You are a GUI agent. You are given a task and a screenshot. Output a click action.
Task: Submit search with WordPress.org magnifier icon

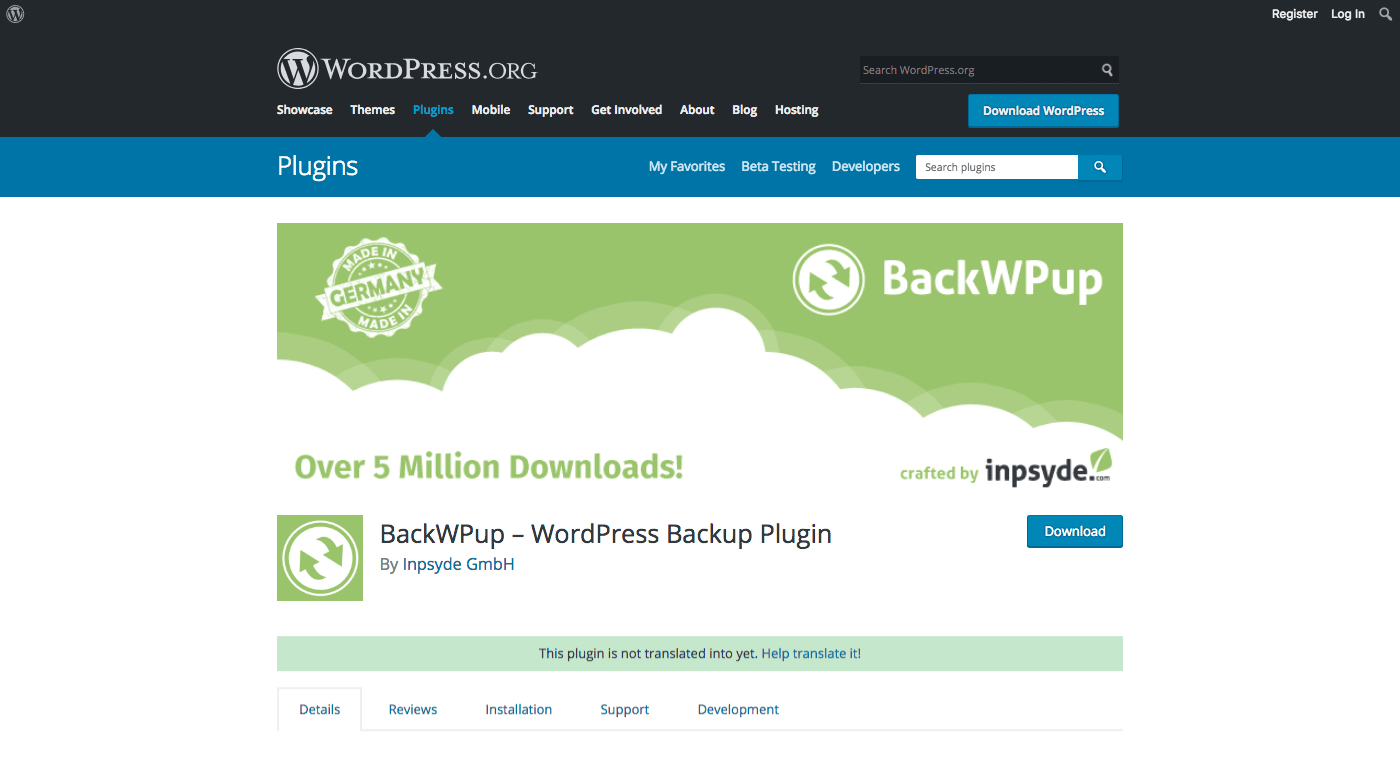(x=1107, y=70)
